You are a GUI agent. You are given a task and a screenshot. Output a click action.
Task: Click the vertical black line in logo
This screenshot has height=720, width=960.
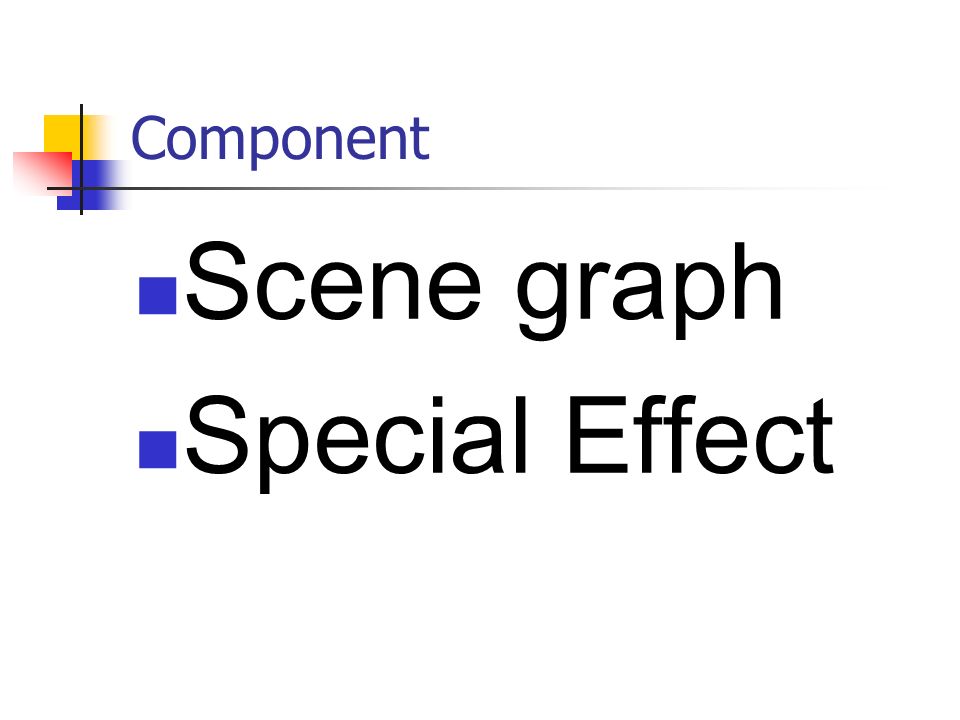click(81, 159)
